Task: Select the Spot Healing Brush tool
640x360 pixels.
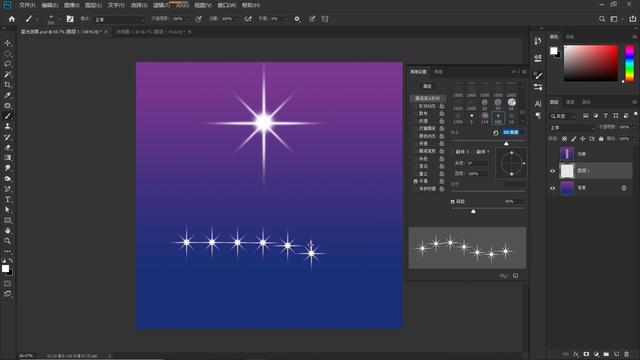Action: (7, 105)
